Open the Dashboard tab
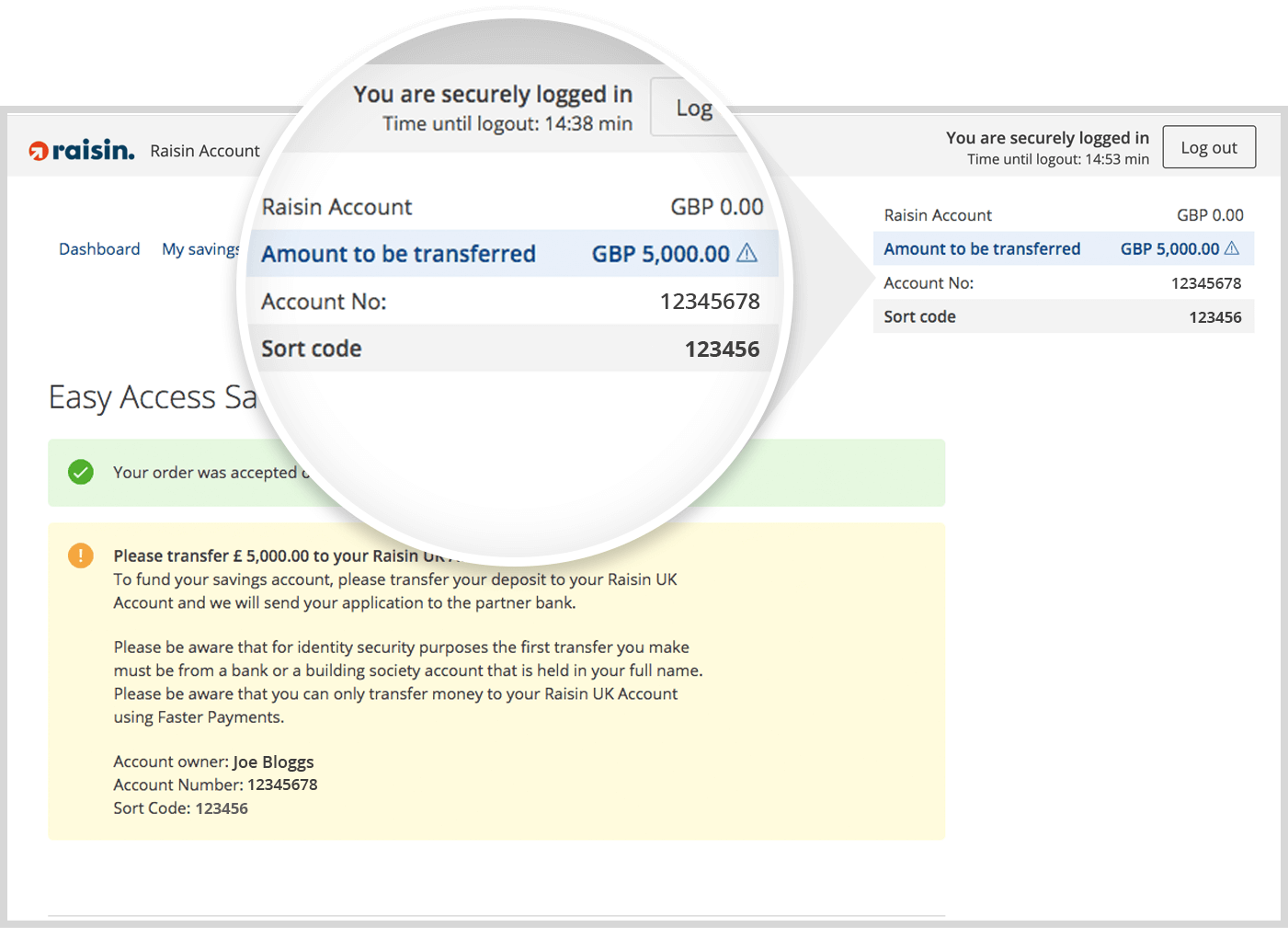 coord(99,249)
